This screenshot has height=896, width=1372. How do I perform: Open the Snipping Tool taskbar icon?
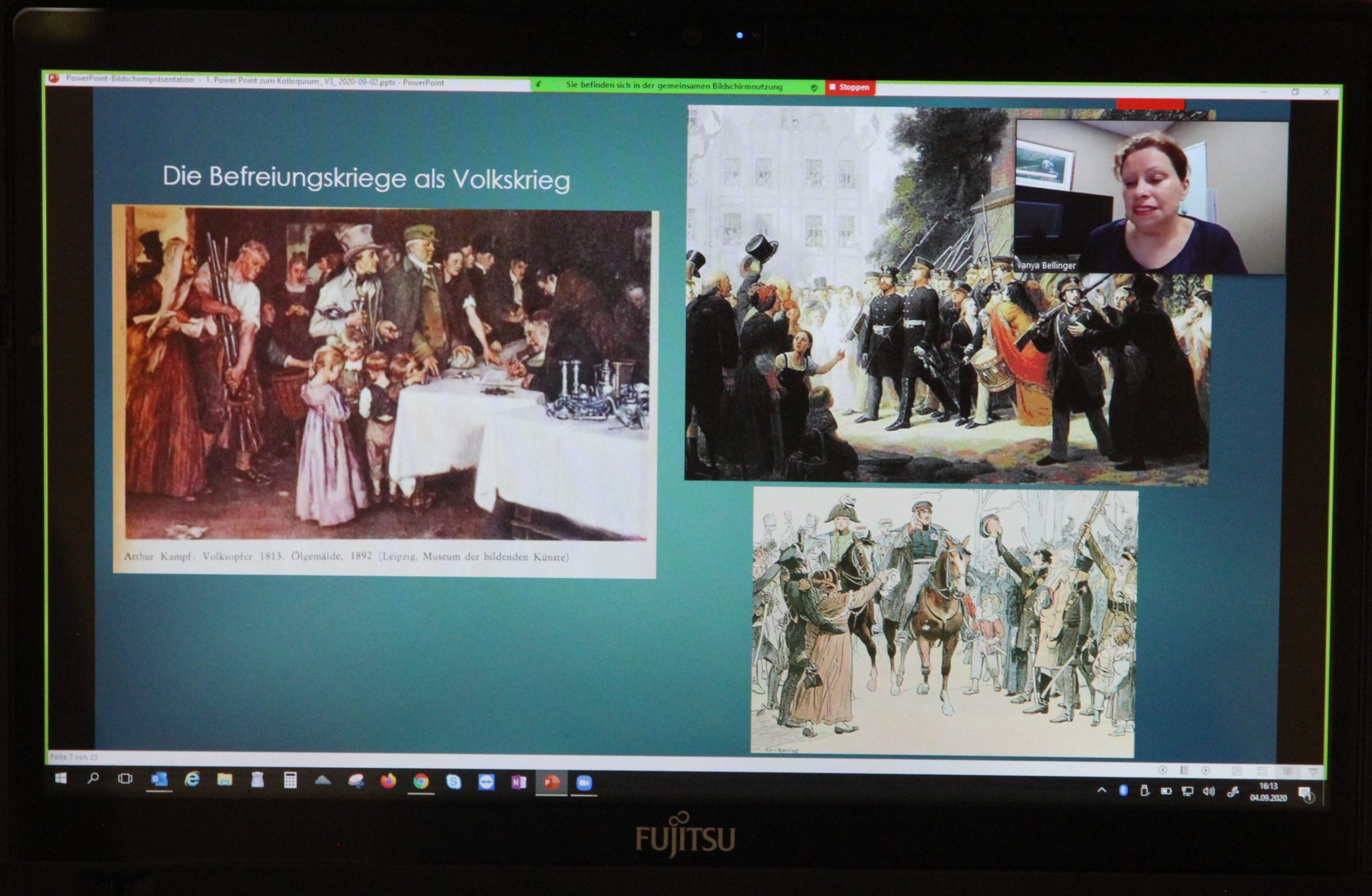[x=356, y=781]
